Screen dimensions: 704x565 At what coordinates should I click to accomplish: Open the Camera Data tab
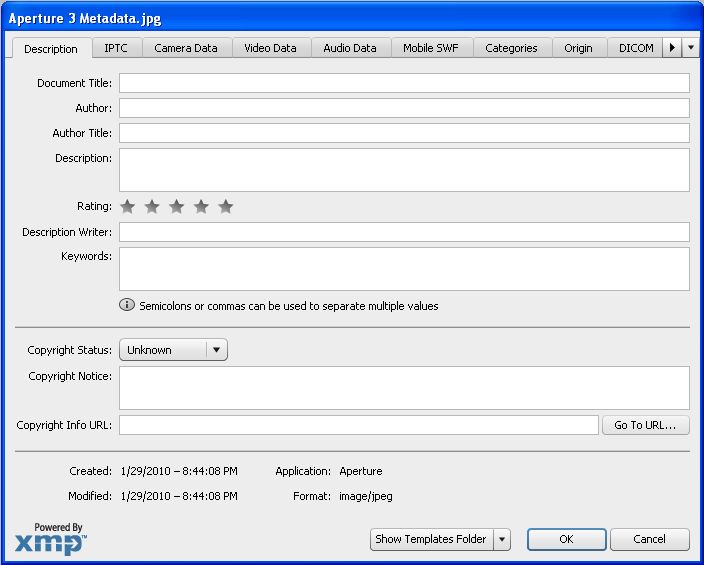click(x=186, y=48)
